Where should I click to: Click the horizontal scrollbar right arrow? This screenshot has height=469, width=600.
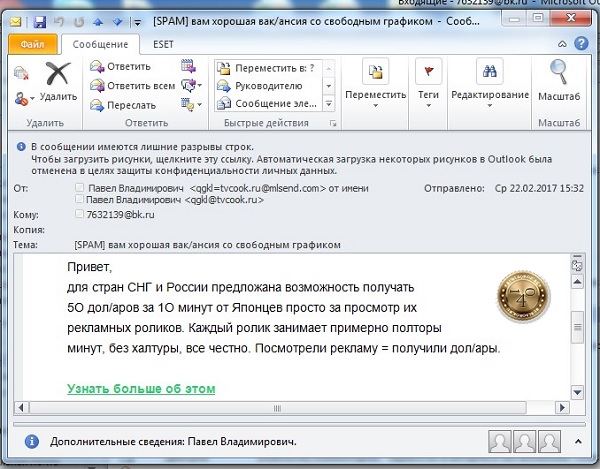click(562, 408)
